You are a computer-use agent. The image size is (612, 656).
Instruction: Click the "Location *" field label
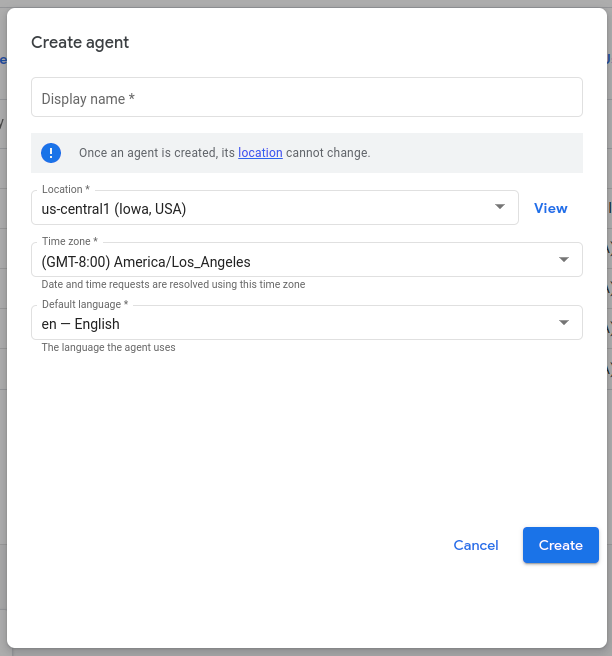coord(66,190)
